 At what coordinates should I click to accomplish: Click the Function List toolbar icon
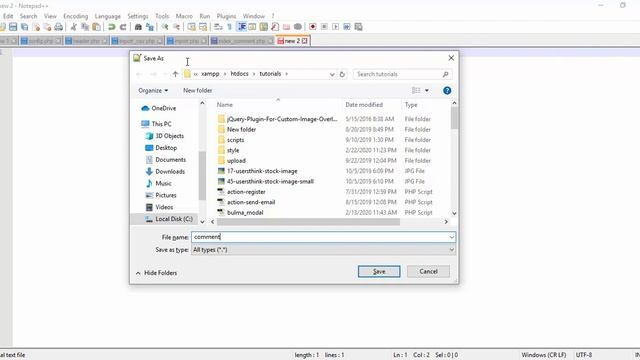[275, 27]
